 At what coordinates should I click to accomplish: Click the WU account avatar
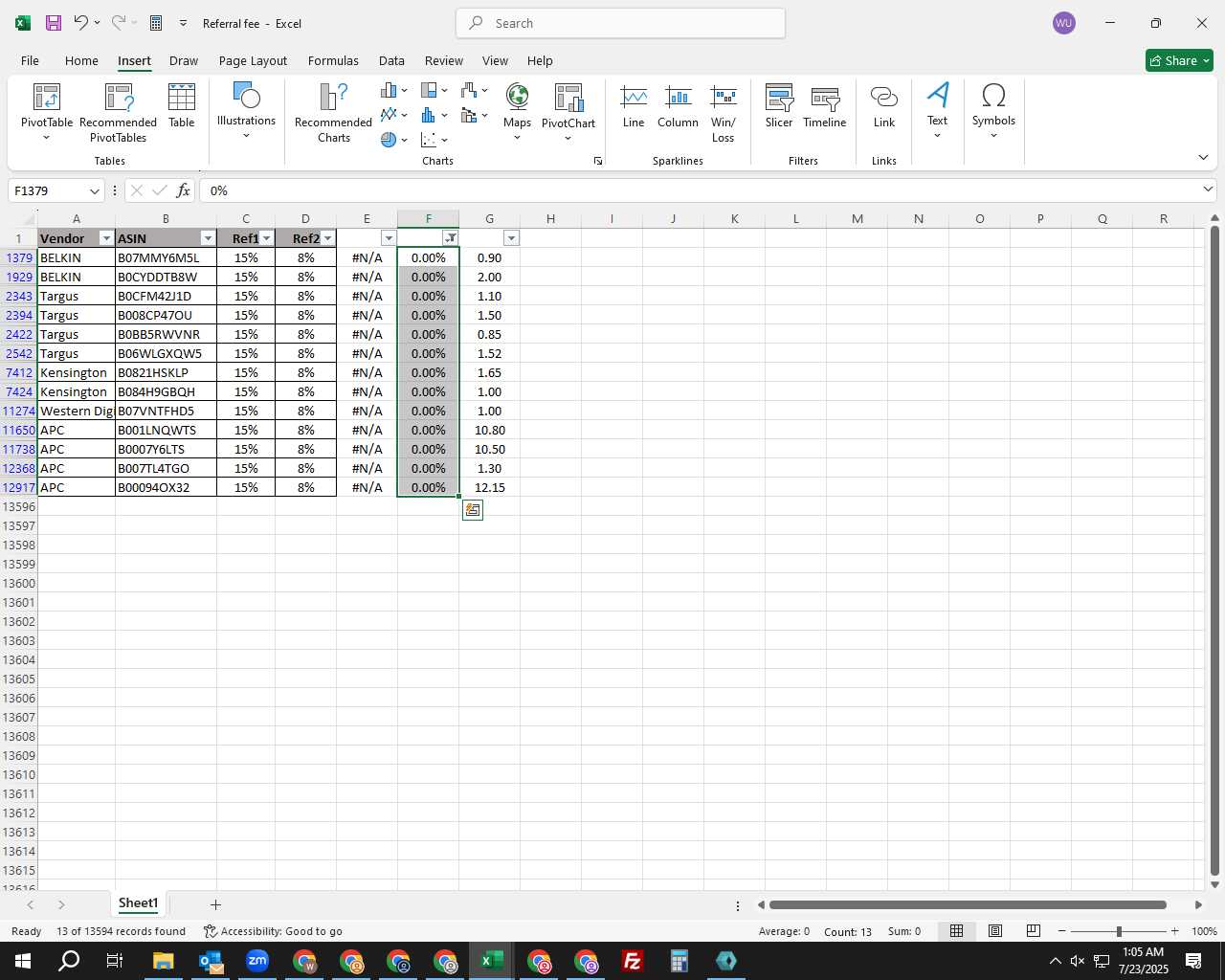[1063, 23]
